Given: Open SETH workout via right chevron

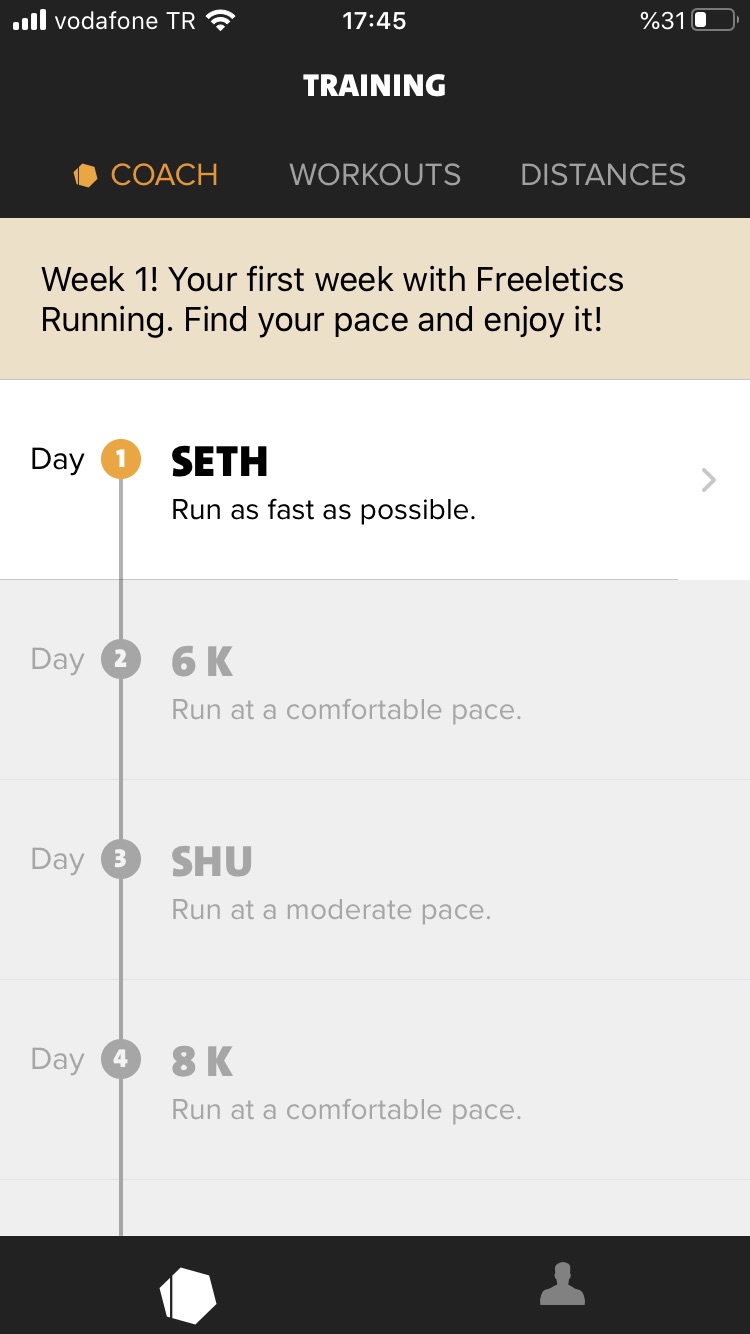Looking at the screenshot, I should tap(708, 481).
